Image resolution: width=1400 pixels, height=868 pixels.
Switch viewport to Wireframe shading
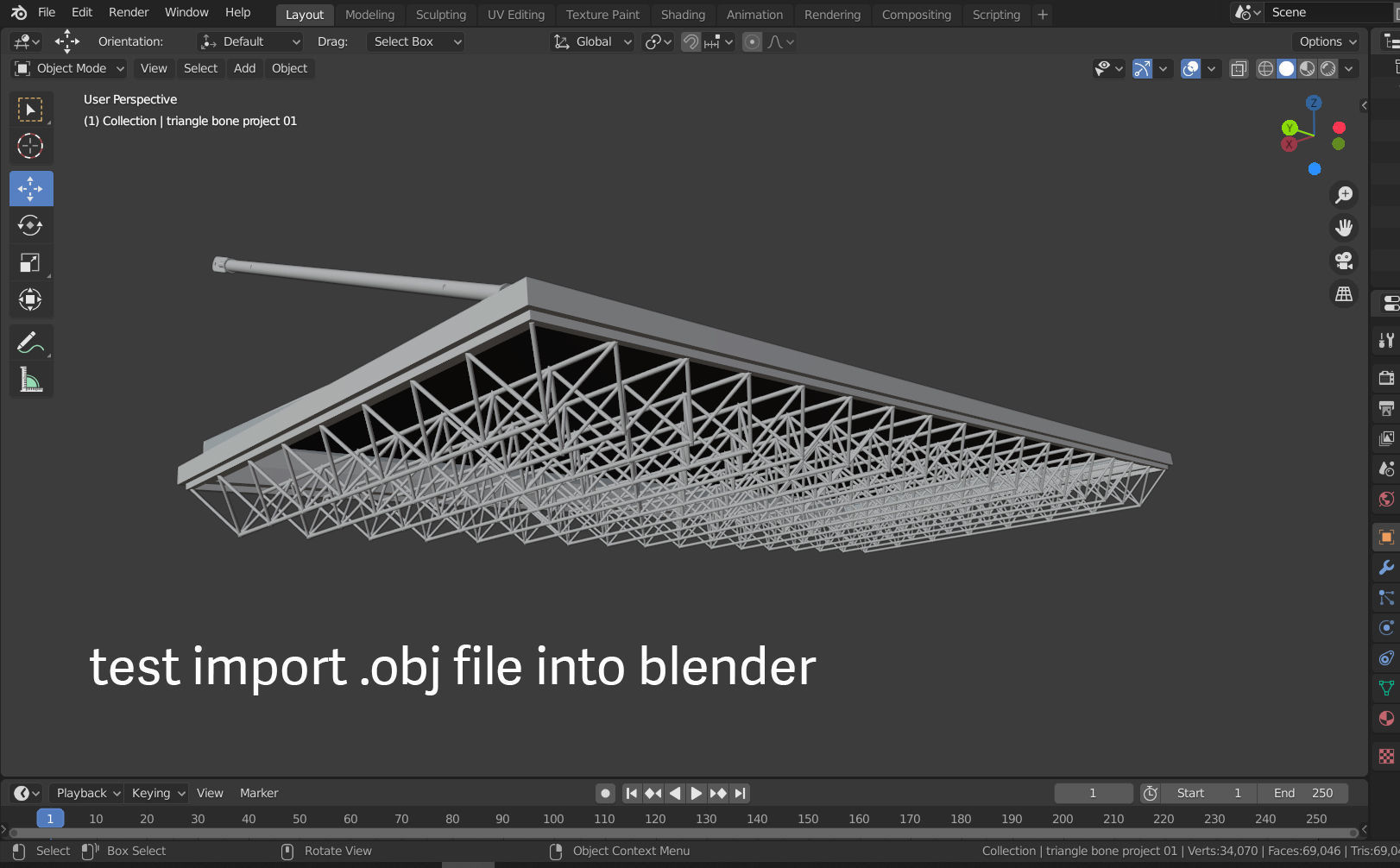[x=1264, y=69]
